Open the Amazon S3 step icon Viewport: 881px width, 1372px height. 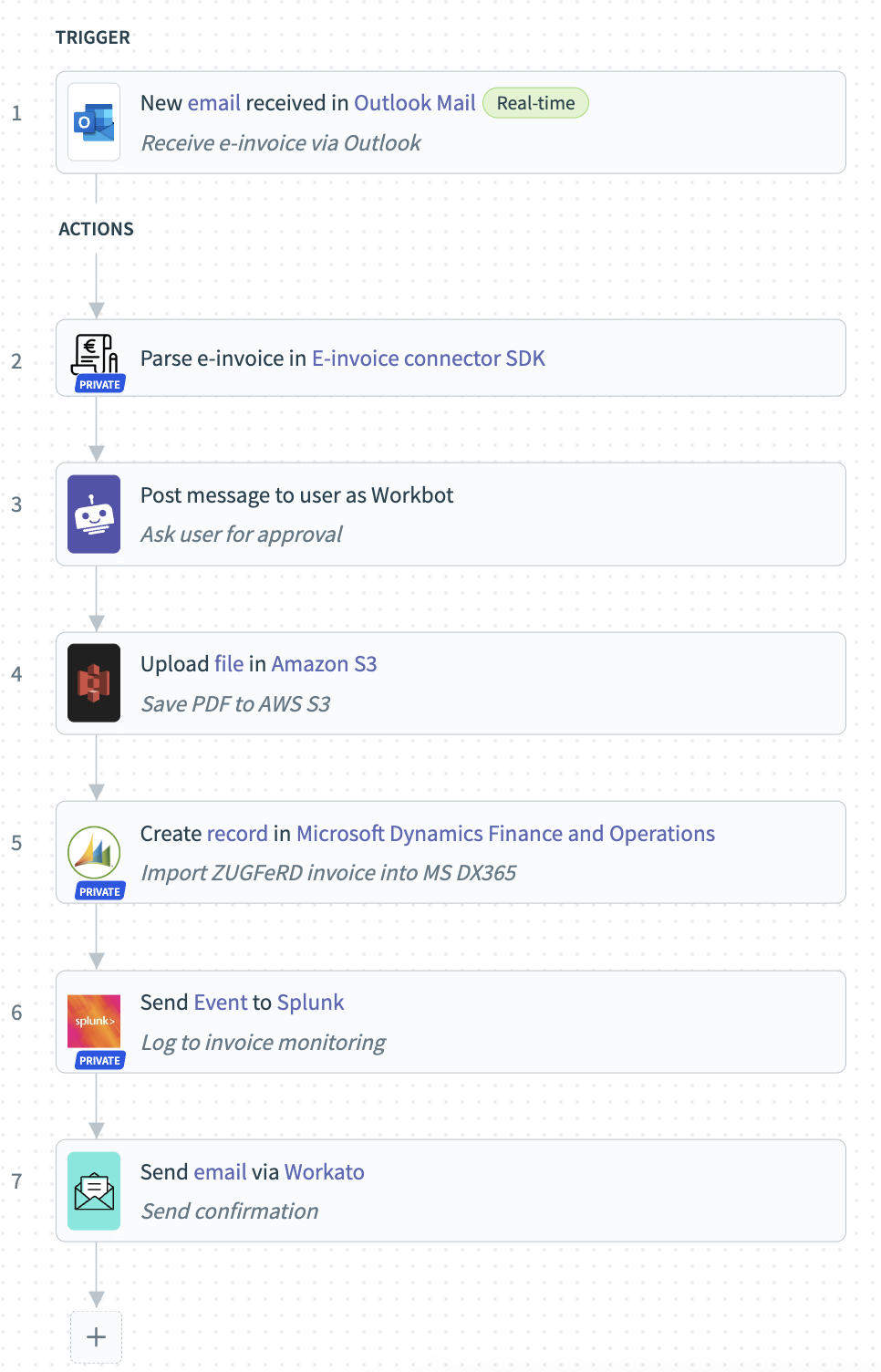(x=94, y=683)
